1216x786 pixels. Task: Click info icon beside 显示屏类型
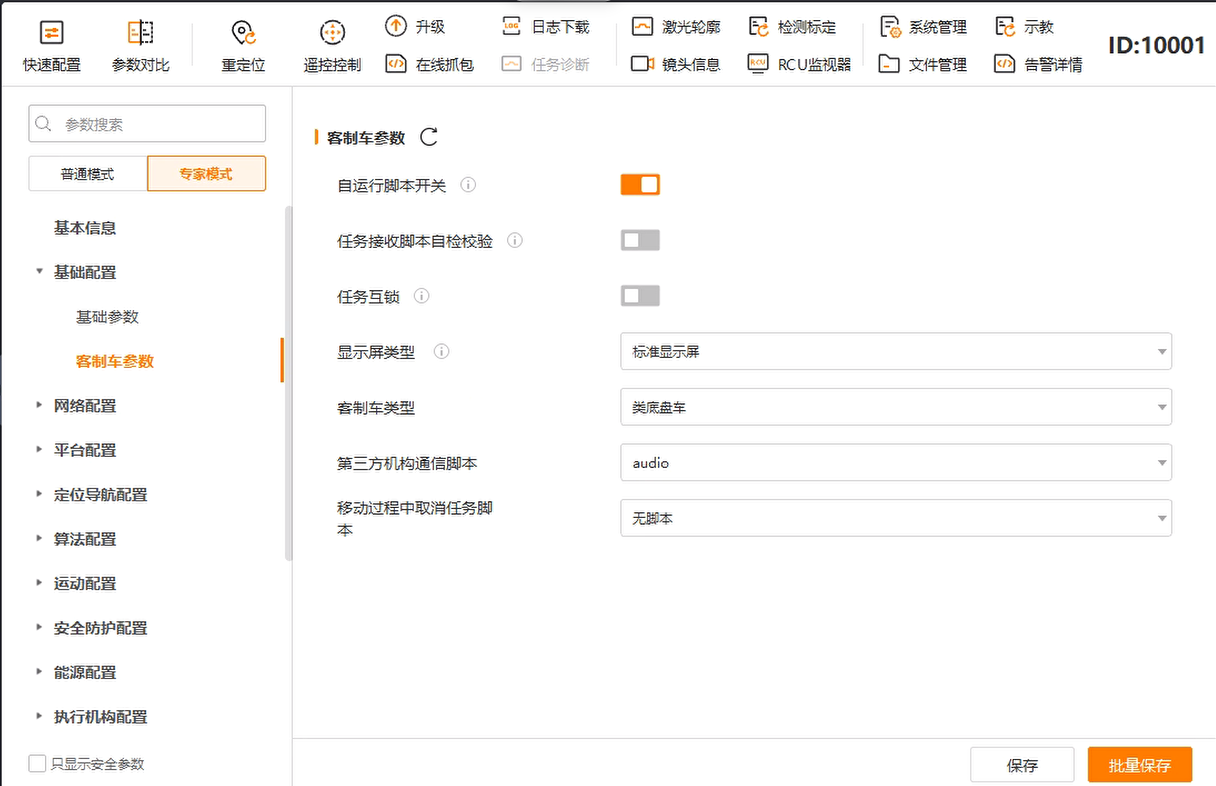(x=441, y=352)
